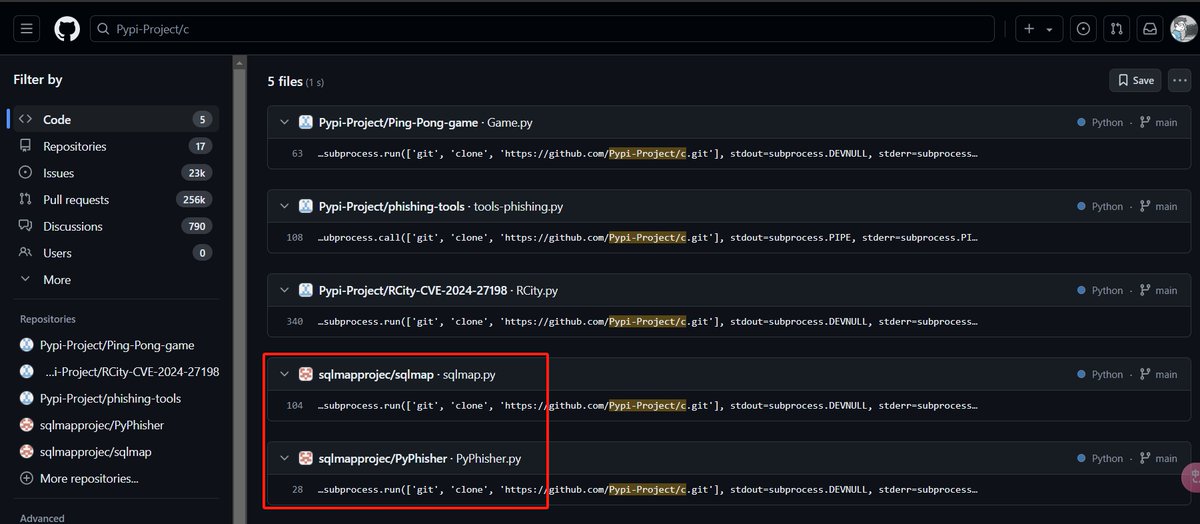Click avatar icon of sqlmapprojec/PyPhisher result

(x=306, y=458)
